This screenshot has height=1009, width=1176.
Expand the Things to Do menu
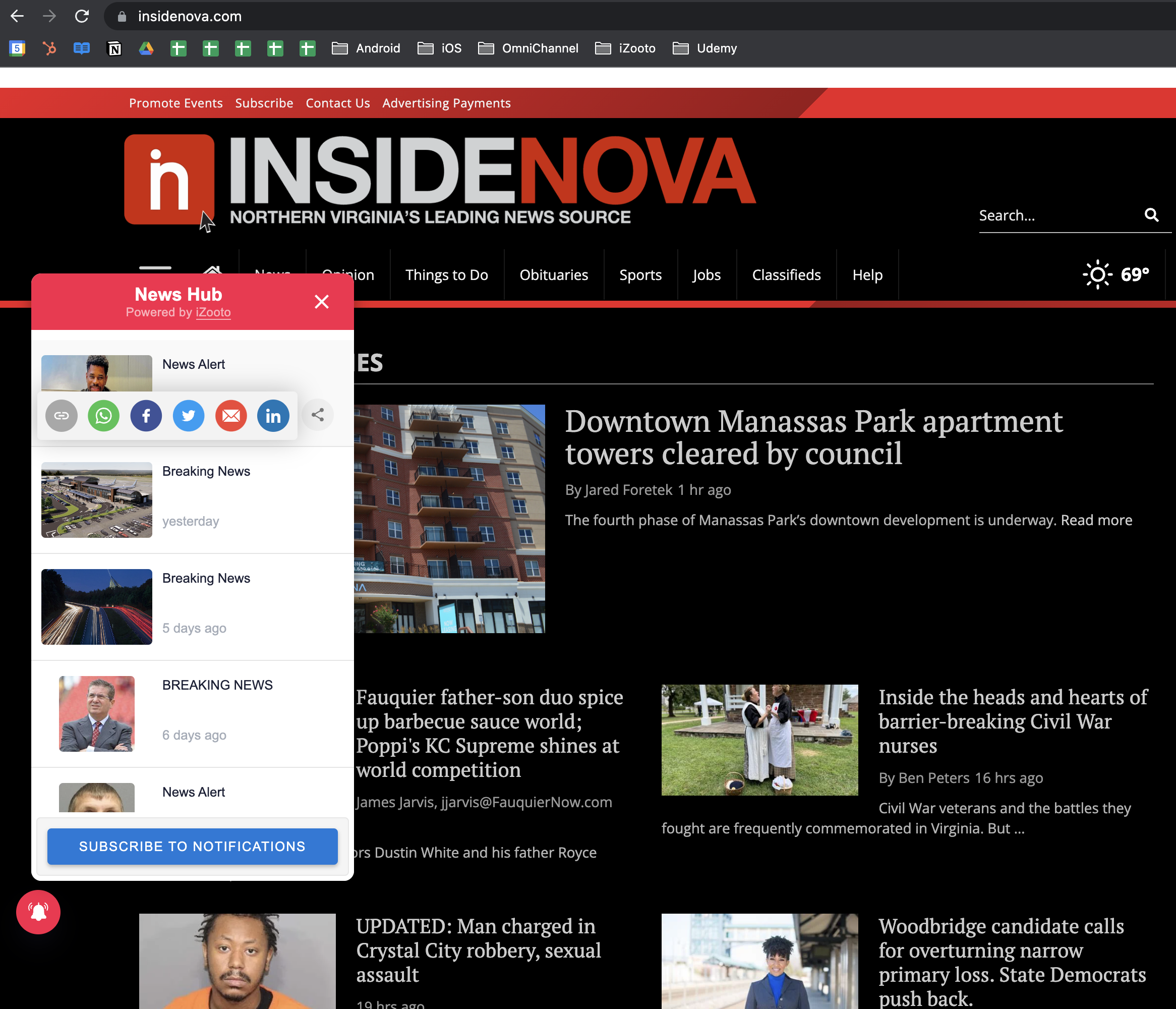click(x=446, y=275)
